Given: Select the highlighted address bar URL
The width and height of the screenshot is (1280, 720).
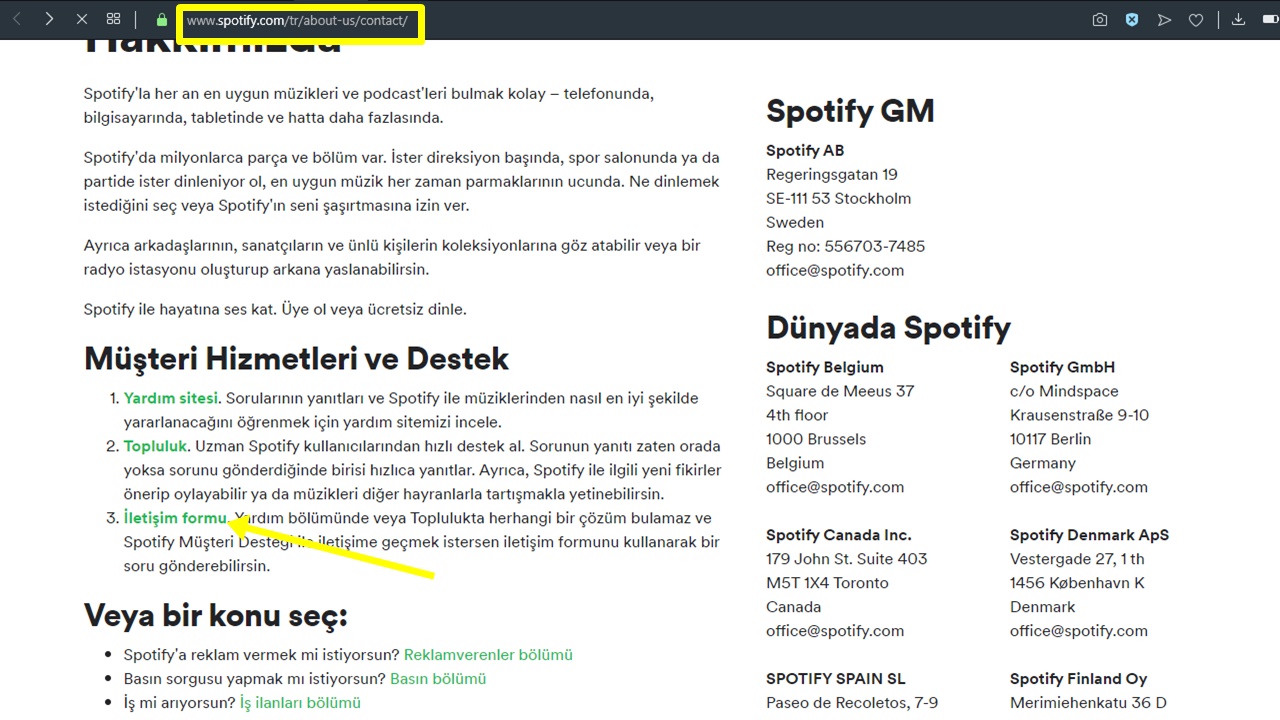Looking at the screenshot, I should [x=300, y=20].
